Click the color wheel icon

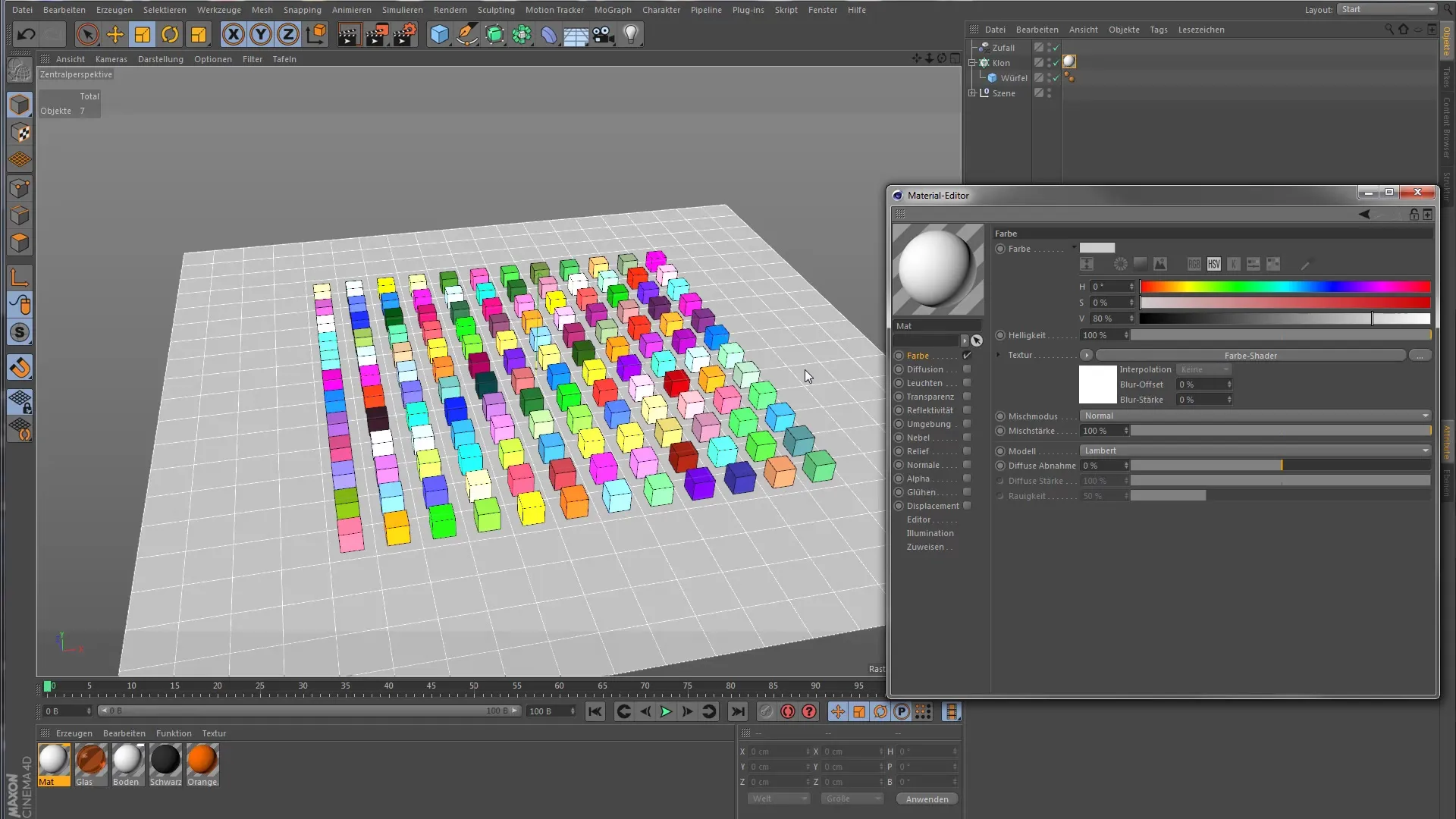coord(1120,264)
